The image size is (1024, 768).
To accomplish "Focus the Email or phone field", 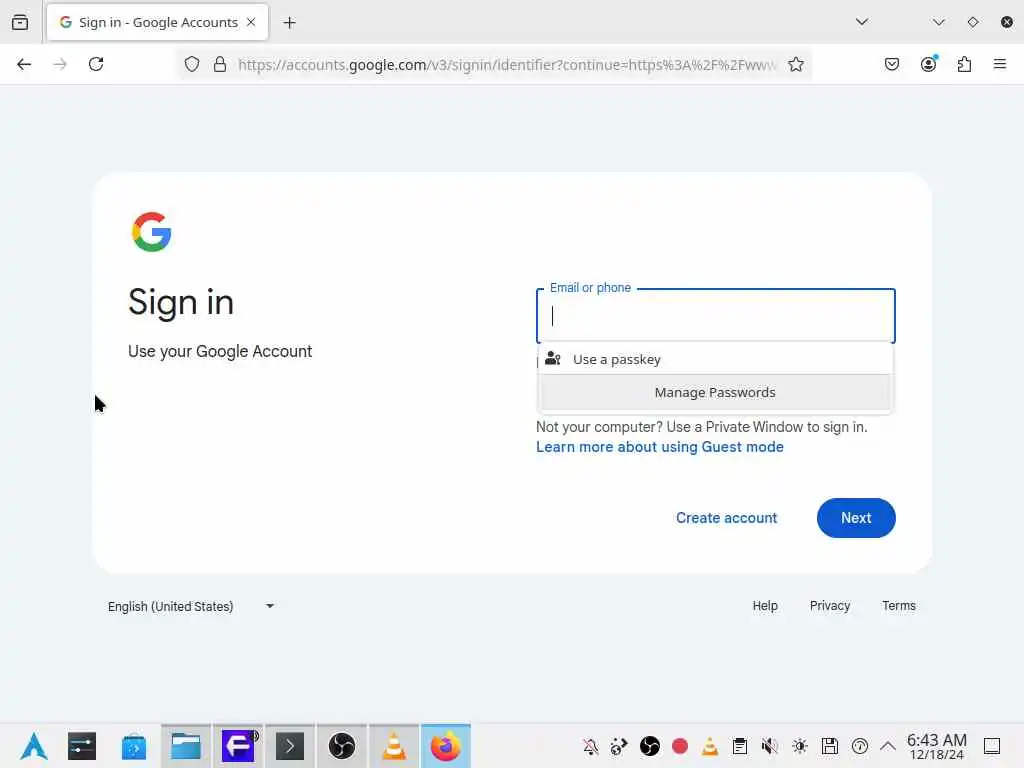I will 716,316.
